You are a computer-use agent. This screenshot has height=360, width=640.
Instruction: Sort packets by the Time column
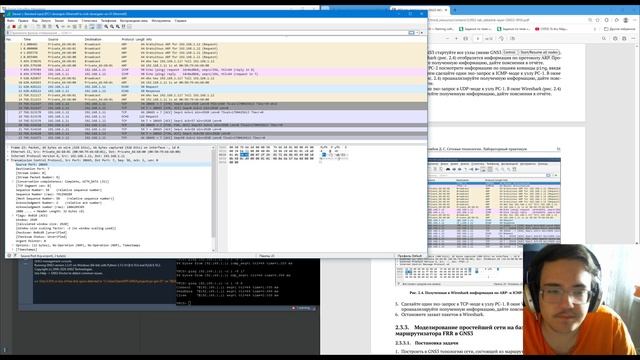pos(27,39)
